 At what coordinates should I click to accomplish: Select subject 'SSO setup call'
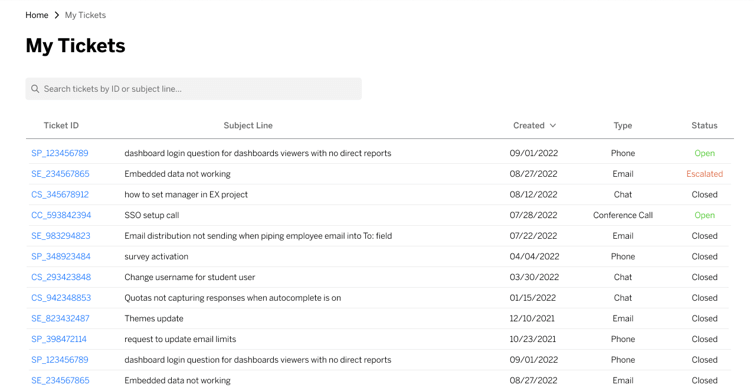click(152, 215)
